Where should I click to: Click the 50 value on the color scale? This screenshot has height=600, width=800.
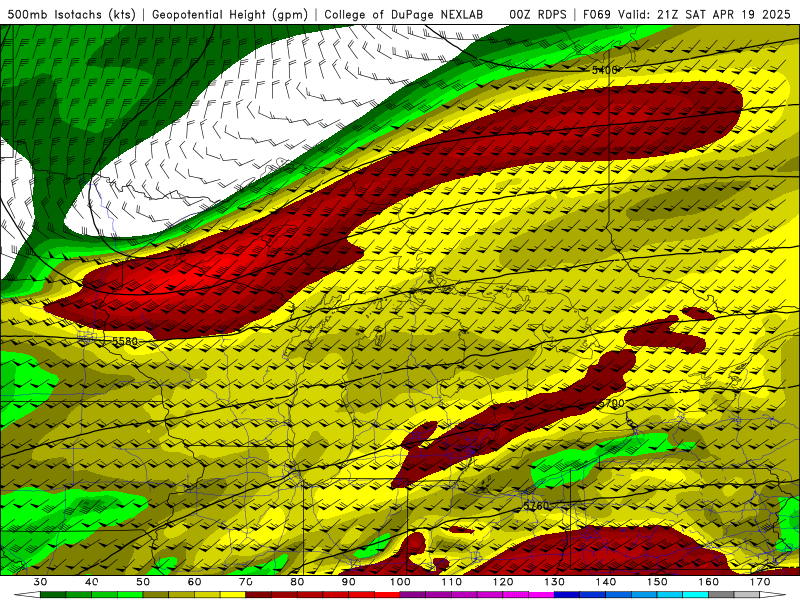[x=143, y=582]
